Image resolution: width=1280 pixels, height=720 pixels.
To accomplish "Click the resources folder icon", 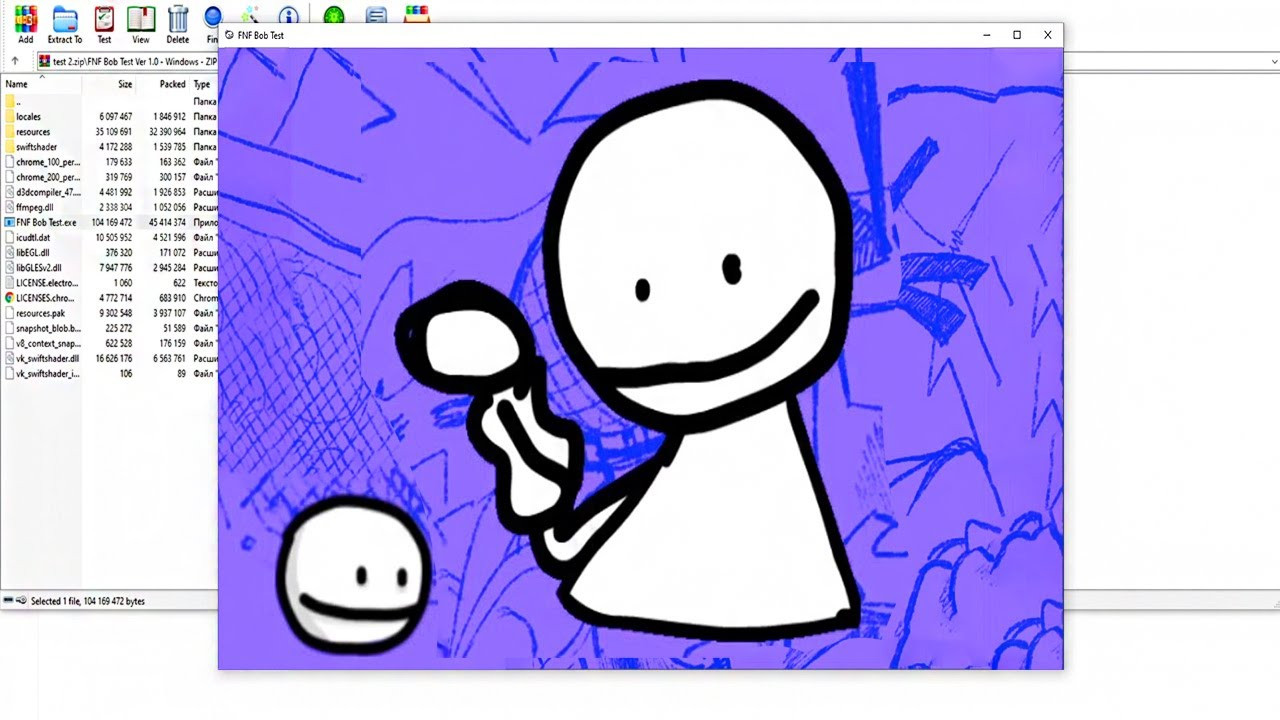I will pyautogui.click(x=9, y=132).
